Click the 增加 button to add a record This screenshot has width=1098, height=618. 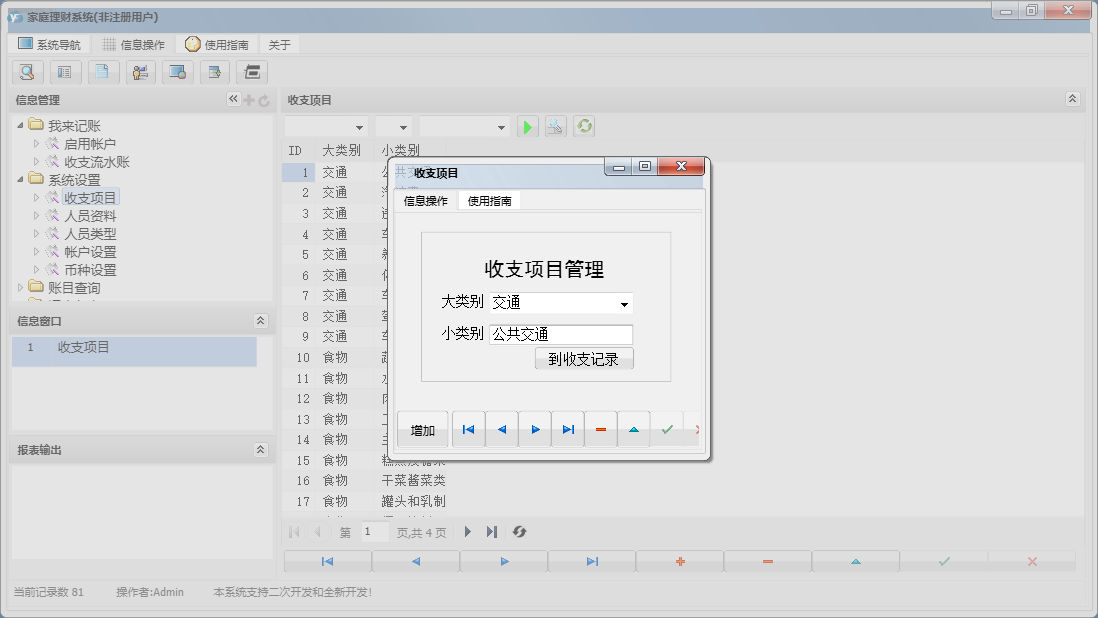tap(421, 429)
